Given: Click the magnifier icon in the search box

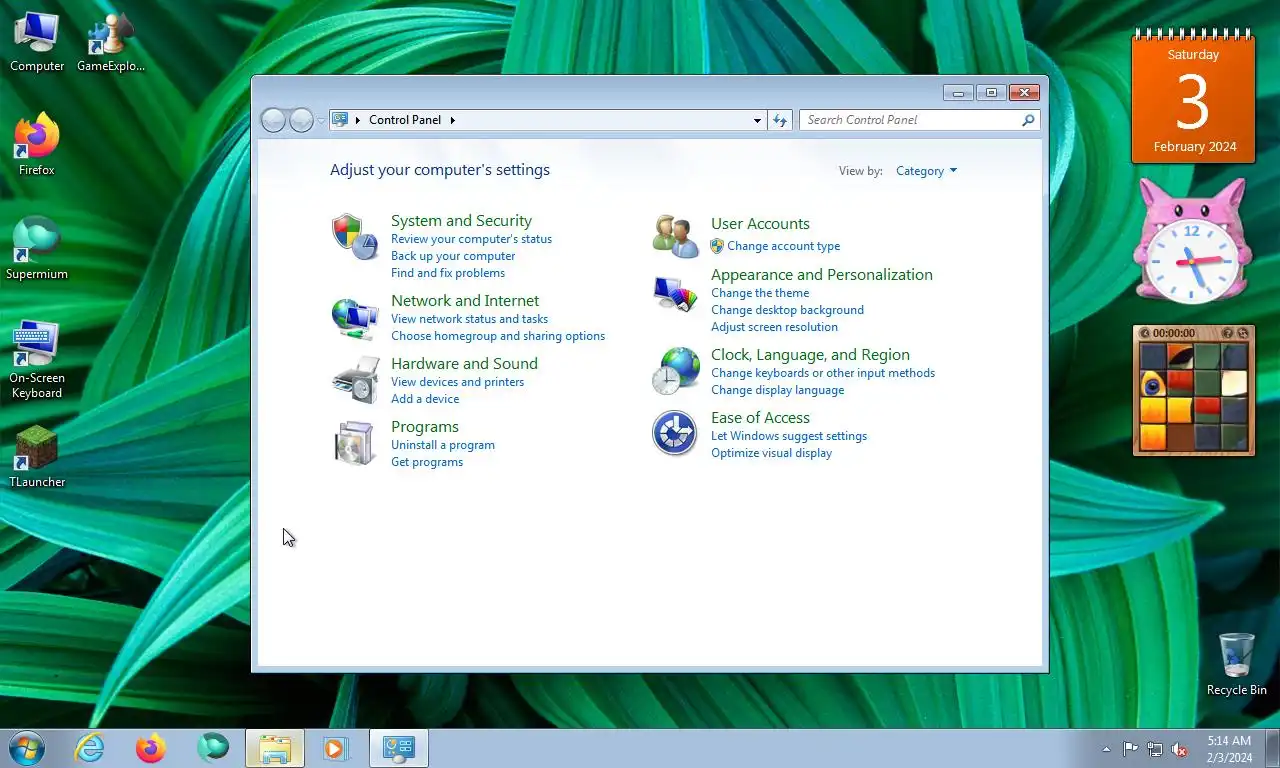Looking at the screenshot, I should pyautogui.click(x=1028, y=120).
